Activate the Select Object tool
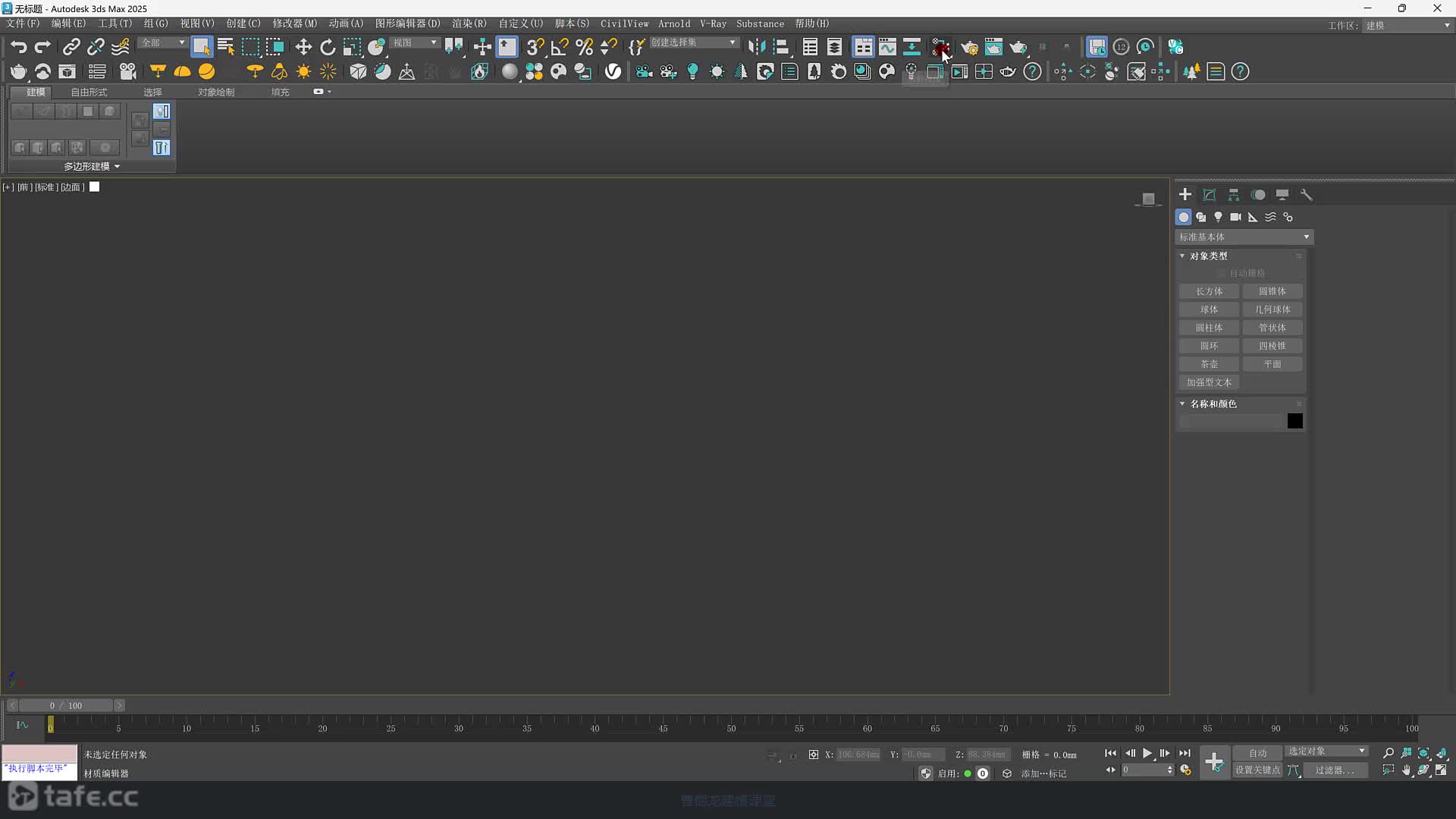This screenshot has height=819, width=1456. (202, 47)
